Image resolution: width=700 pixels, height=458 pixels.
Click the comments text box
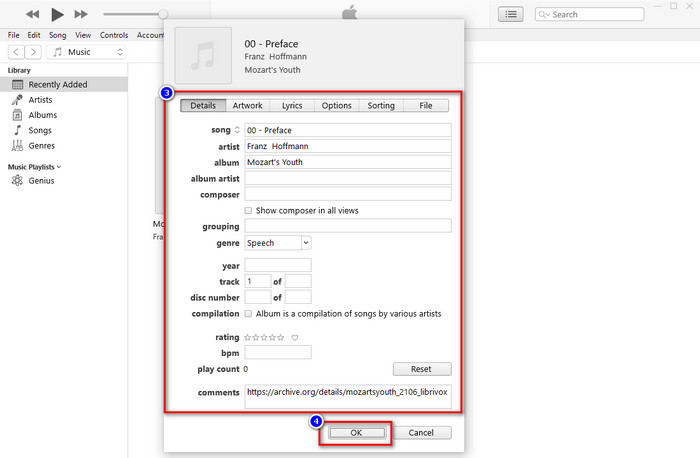(348, 396)
